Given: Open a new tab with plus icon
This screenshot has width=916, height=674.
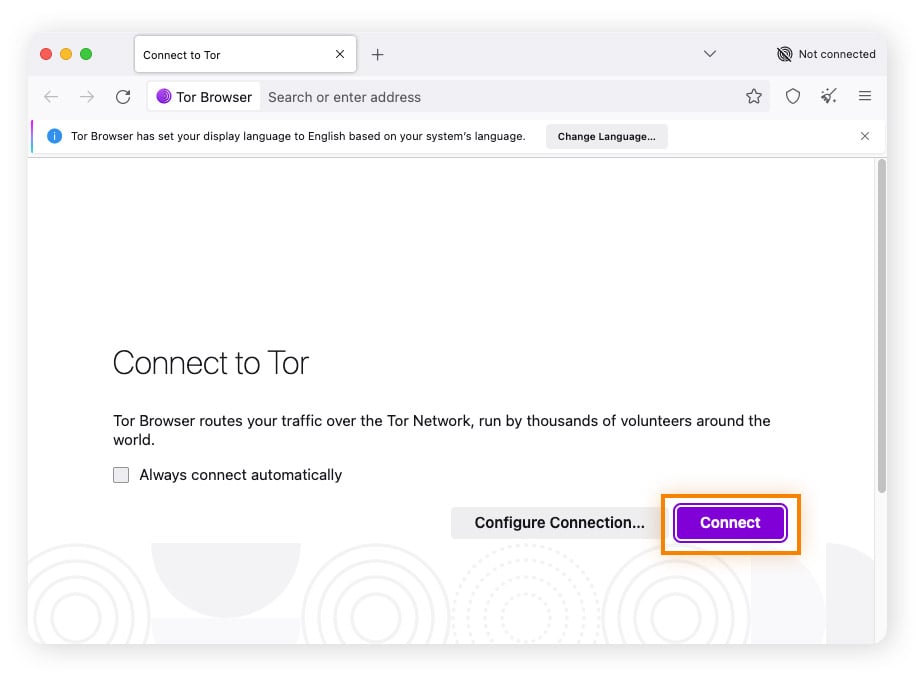Looking at the screenshot, I should point(377,55).
